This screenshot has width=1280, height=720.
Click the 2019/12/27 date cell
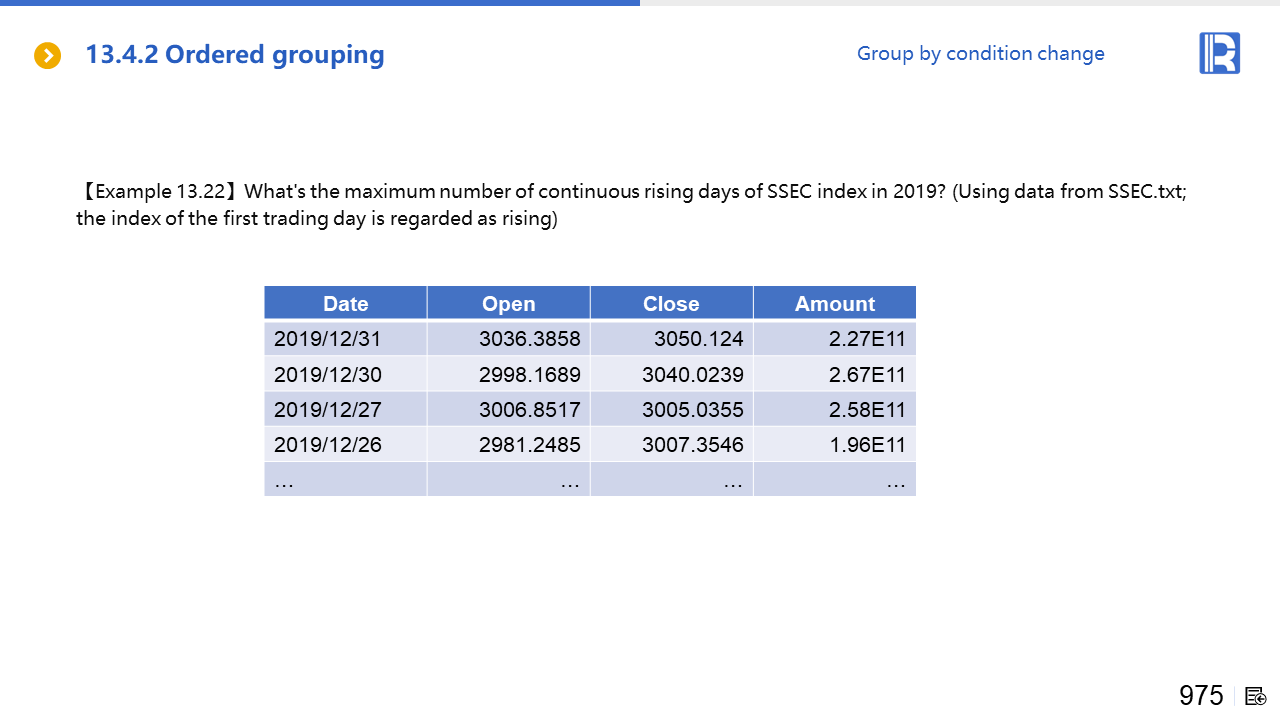[x=327, y=409]
